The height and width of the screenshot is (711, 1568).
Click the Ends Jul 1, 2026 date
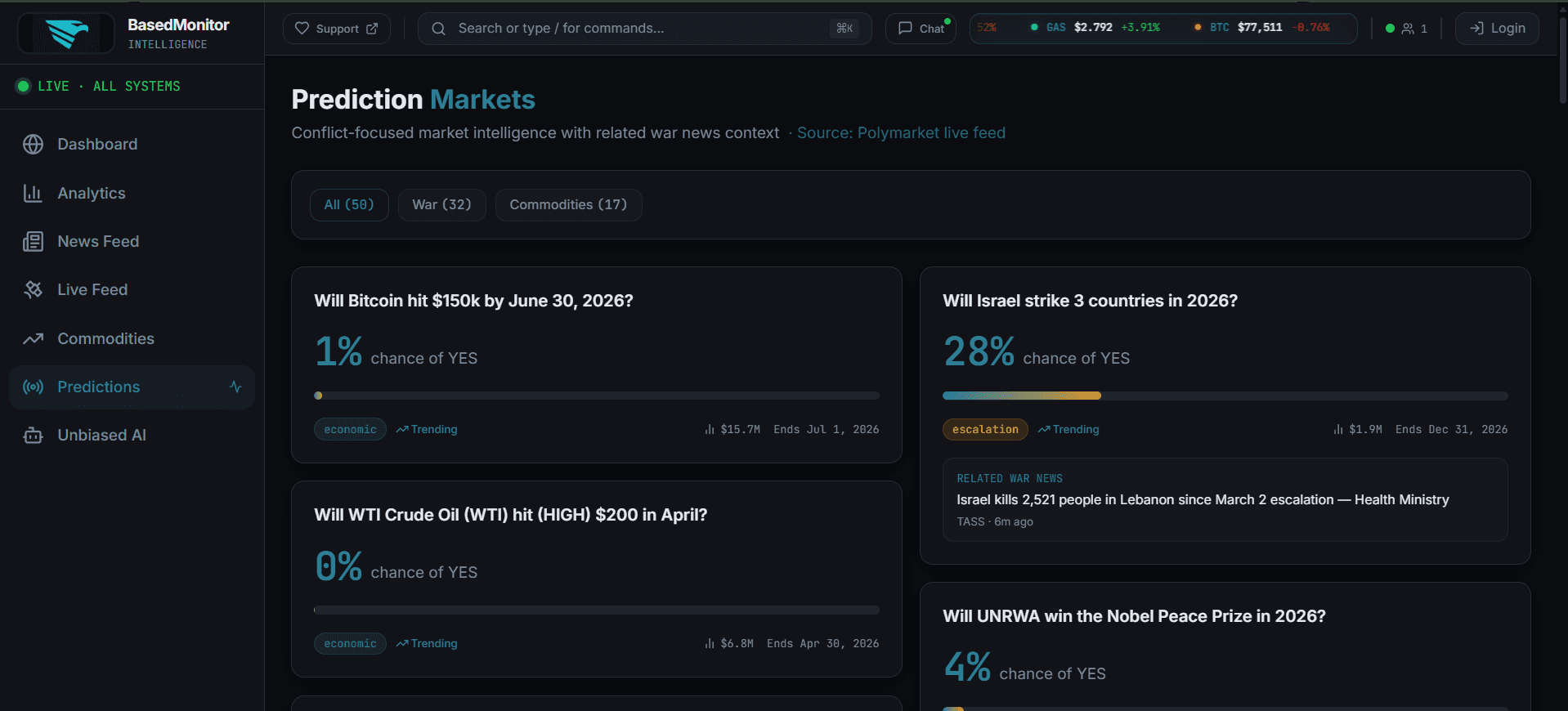[x=826, y=430]
